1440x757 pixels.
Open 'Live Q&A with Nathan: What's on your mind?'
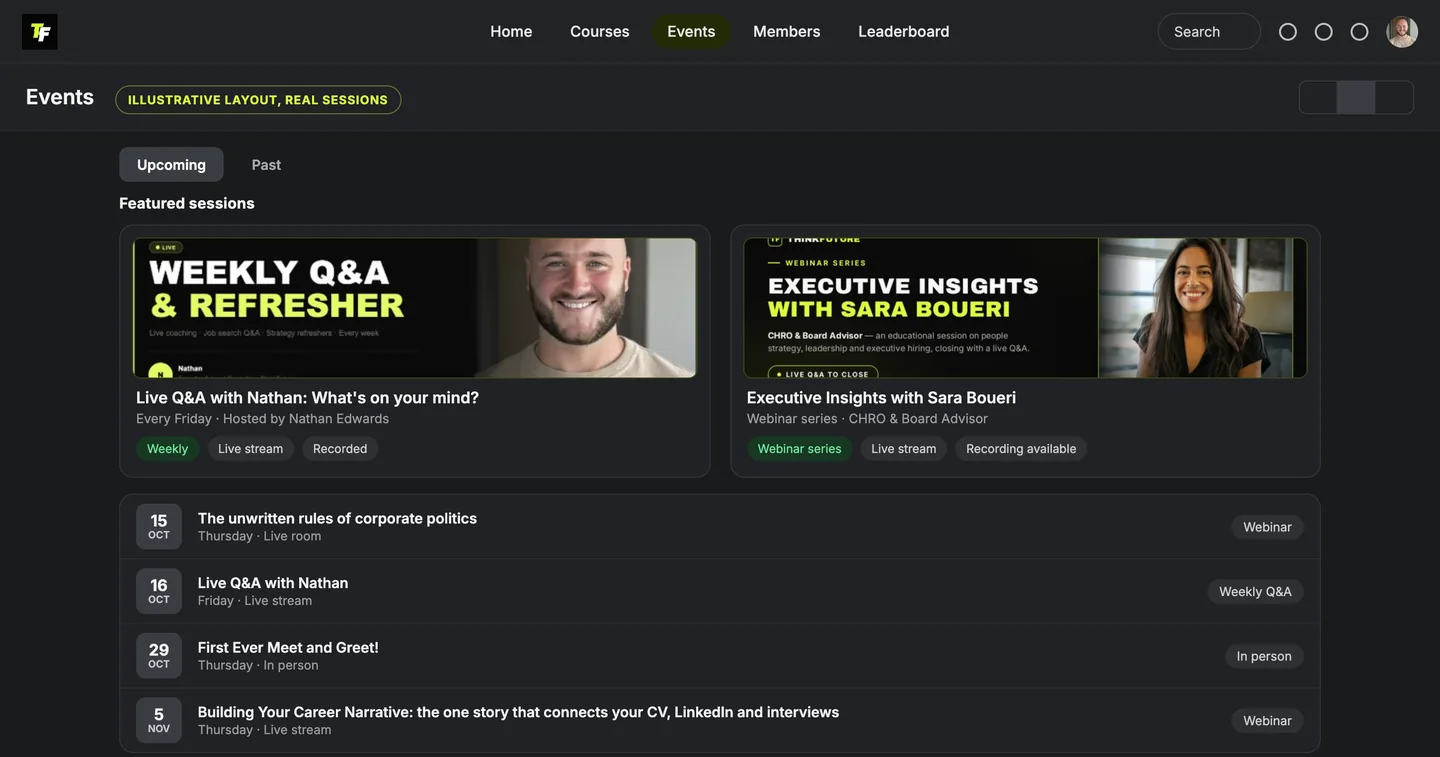307,397
